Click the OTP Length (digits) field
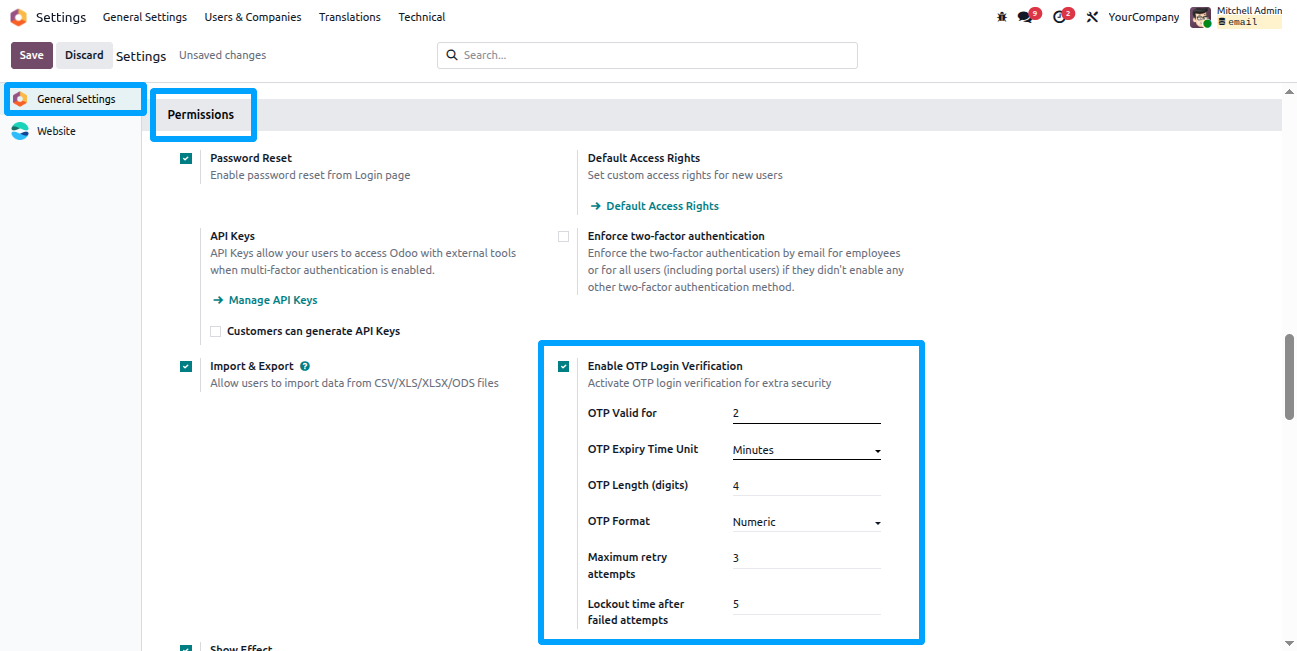The width and height of the screenshot is (1297, 651). point(807,486)
